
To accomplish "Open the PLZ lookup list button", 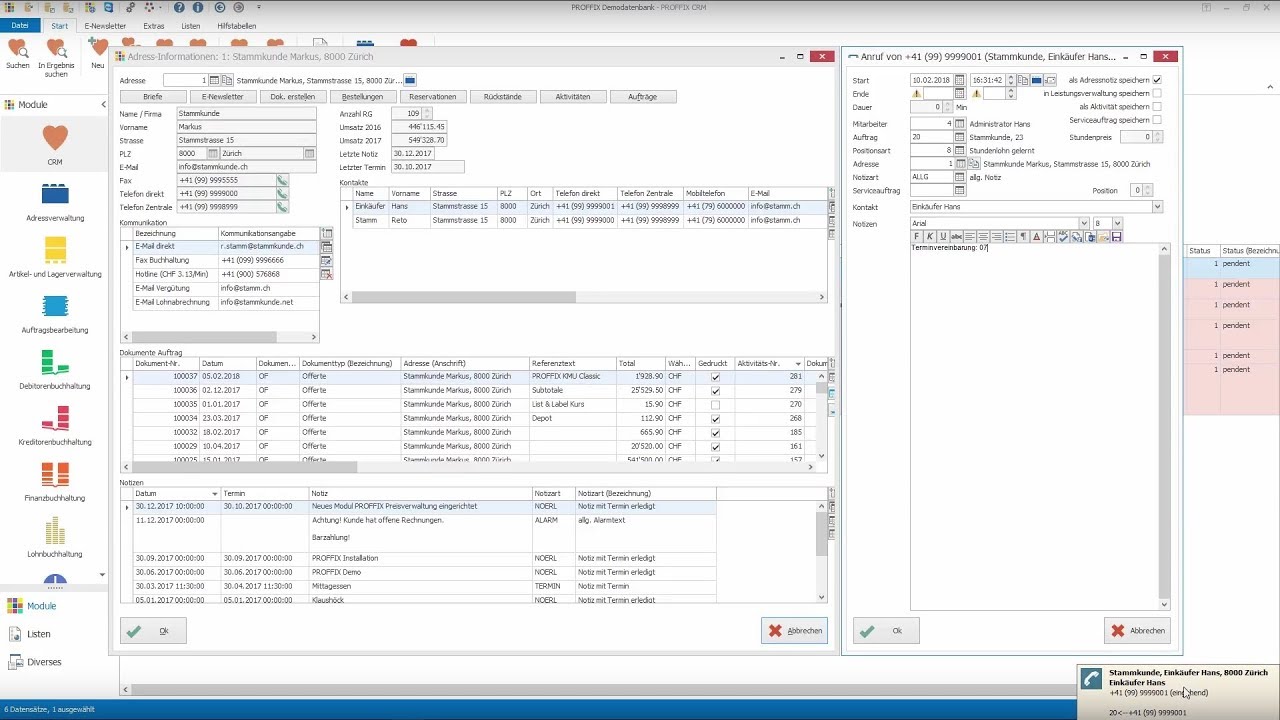I will coord(213,154).
